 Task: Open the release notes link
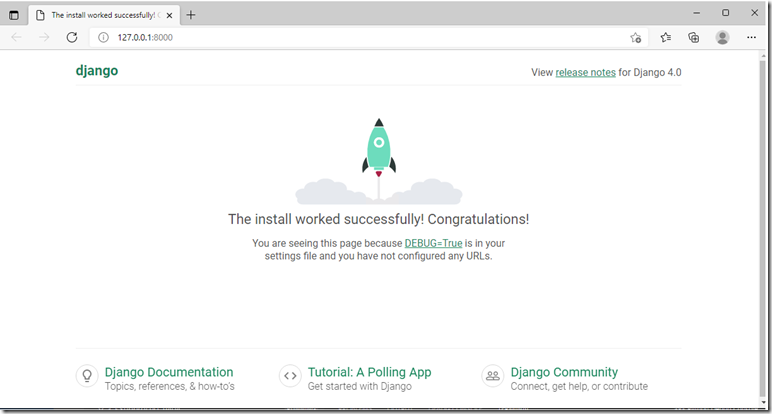(585, 72)
